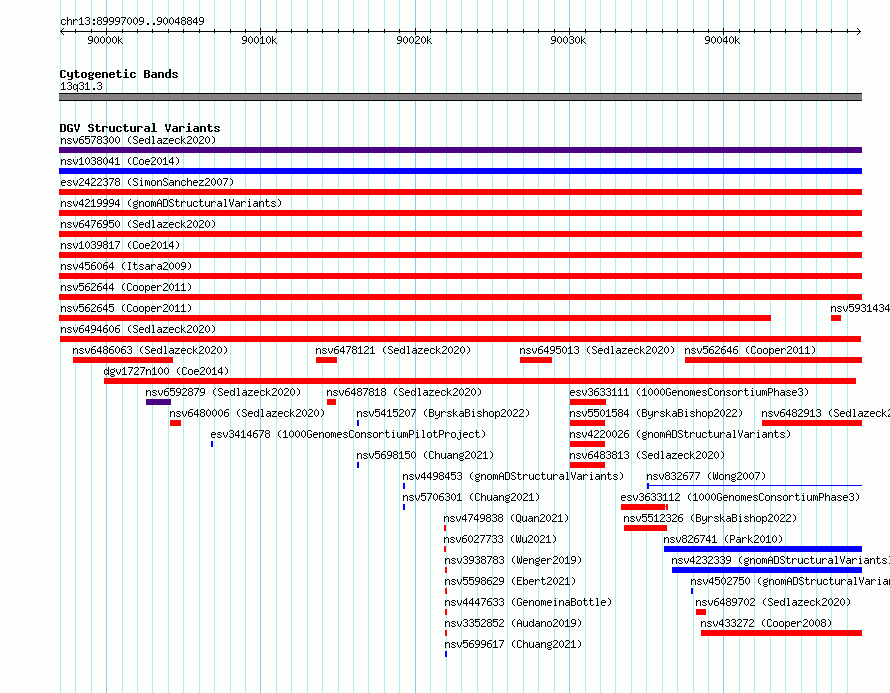Open the nsv6027733 (Wu2021) label
The image size is (890, 693).
(x=500, y=539)
